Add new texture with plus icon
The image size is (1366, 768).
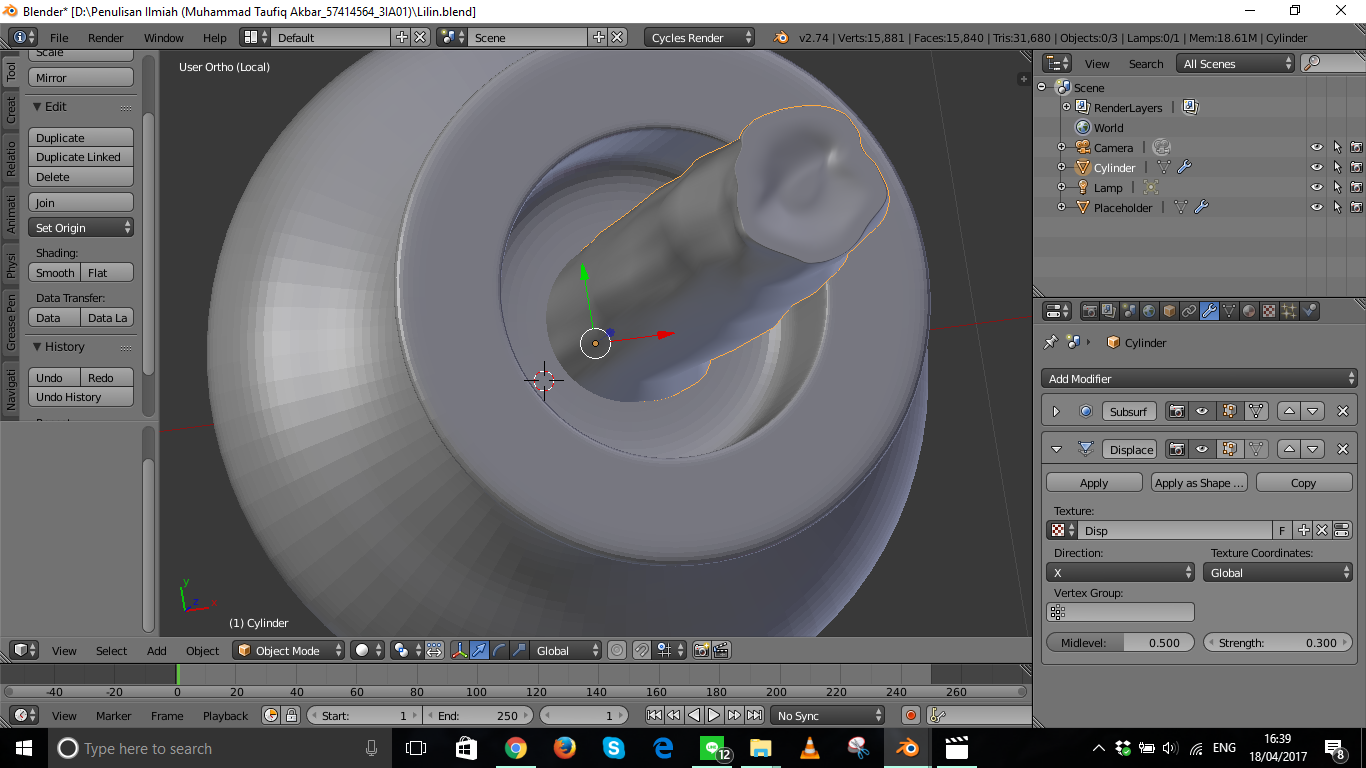[x=1304, y=530]
